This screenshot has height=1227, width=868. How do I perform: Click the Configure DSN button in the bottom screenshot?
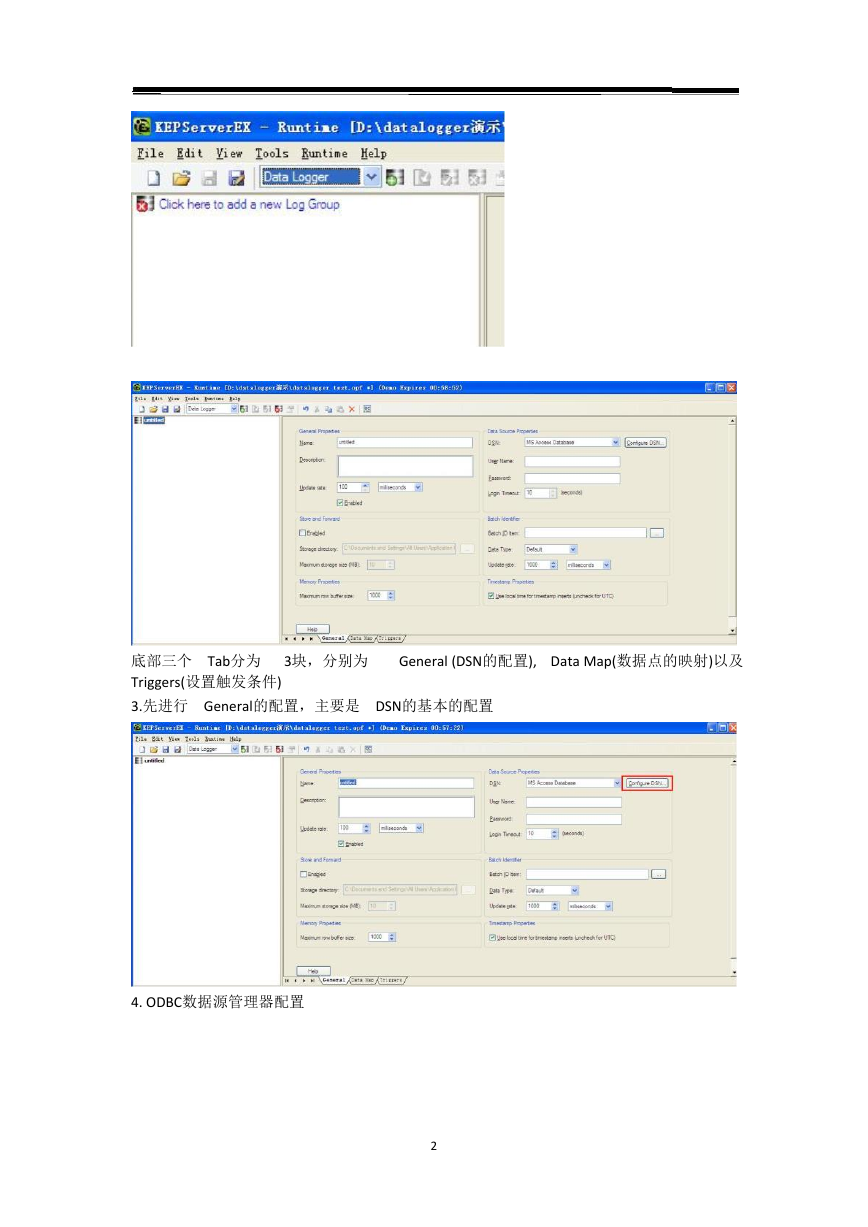tap(648, 783)
